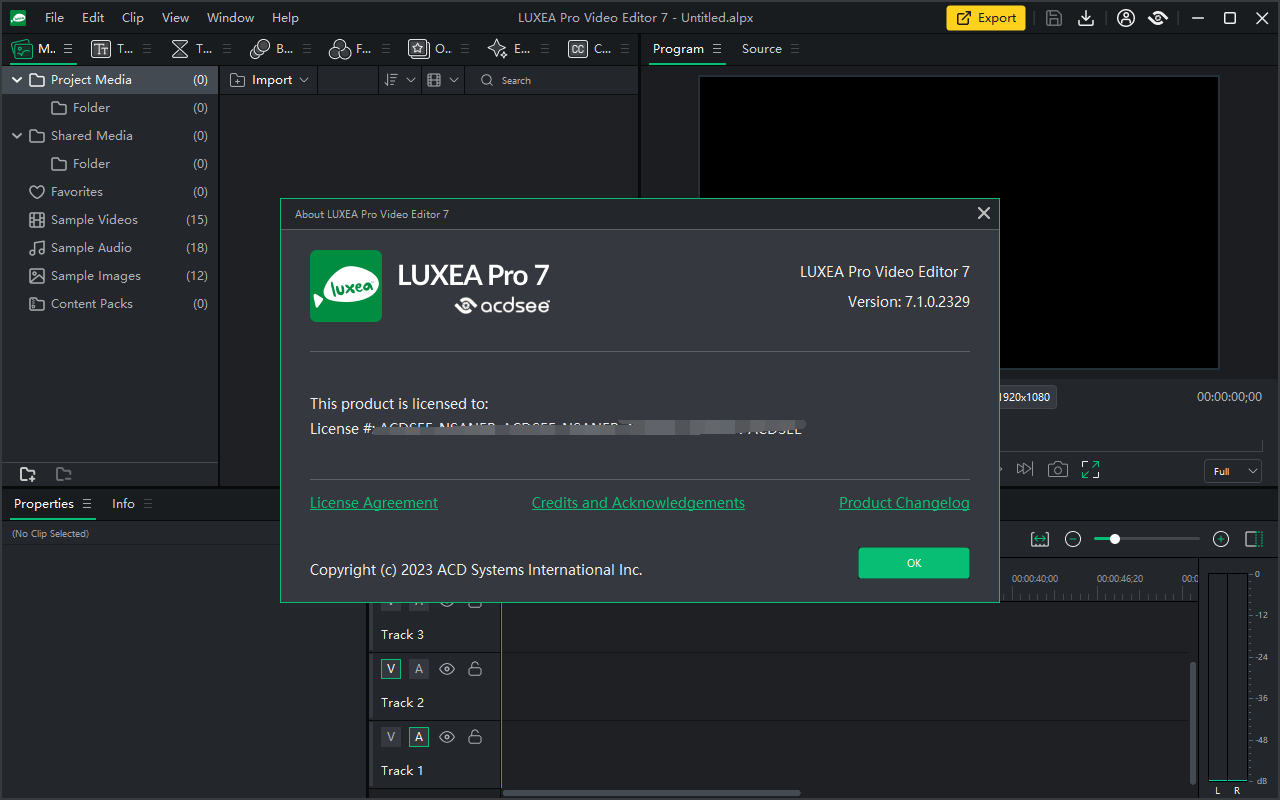The image size is (1280, 800).
Task: Enter fullscreen preview with the expand icon
Action: click(1090, 468)
